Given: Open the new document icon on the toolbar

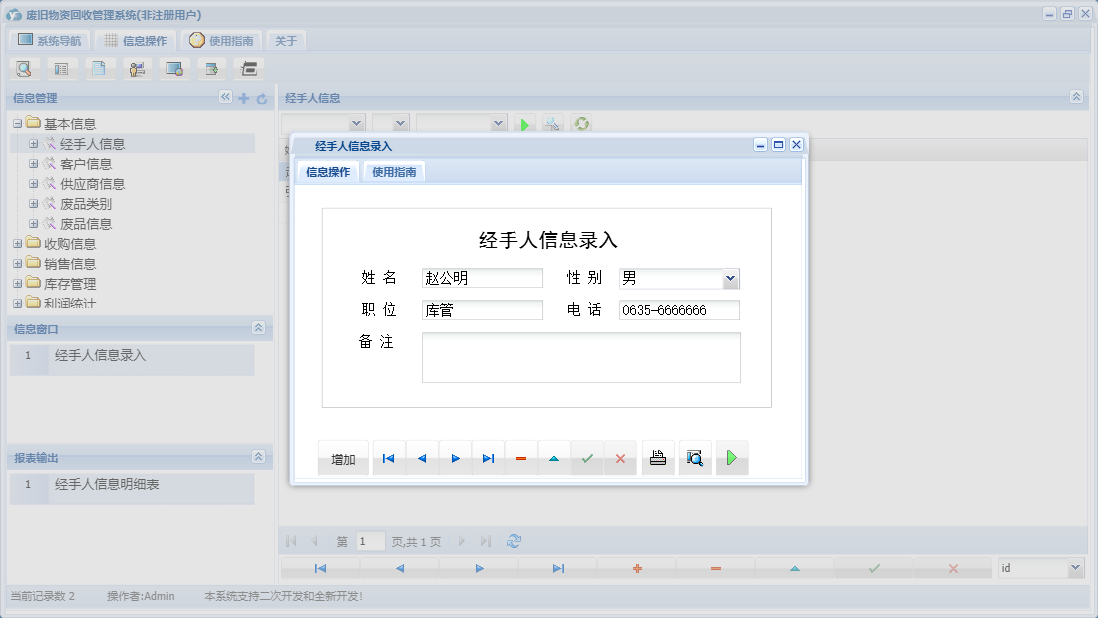Looking at the screenshot, I should [99, 68].
